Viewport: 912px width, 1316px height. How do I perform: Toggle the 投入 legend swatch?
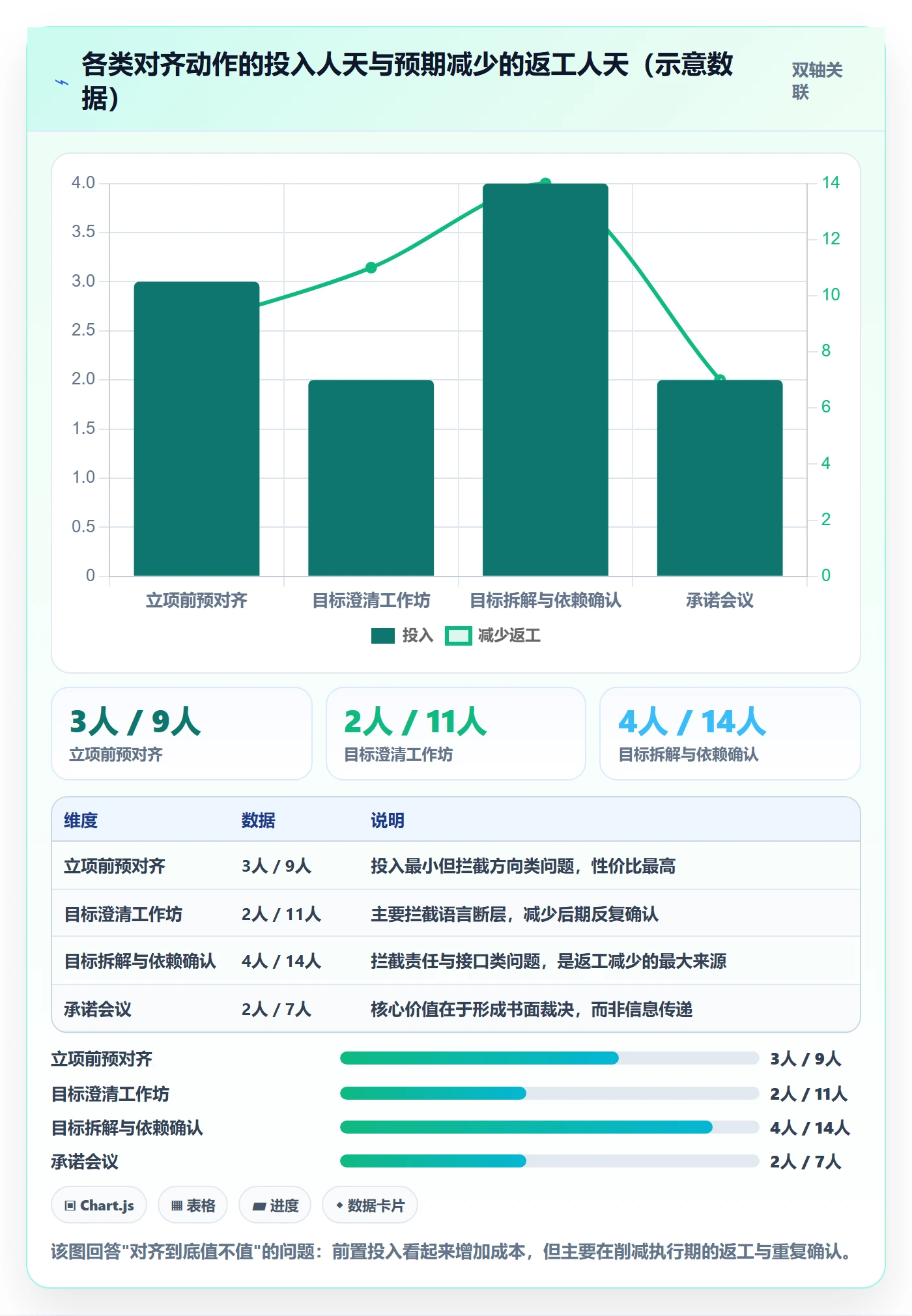tap(383, 636)
